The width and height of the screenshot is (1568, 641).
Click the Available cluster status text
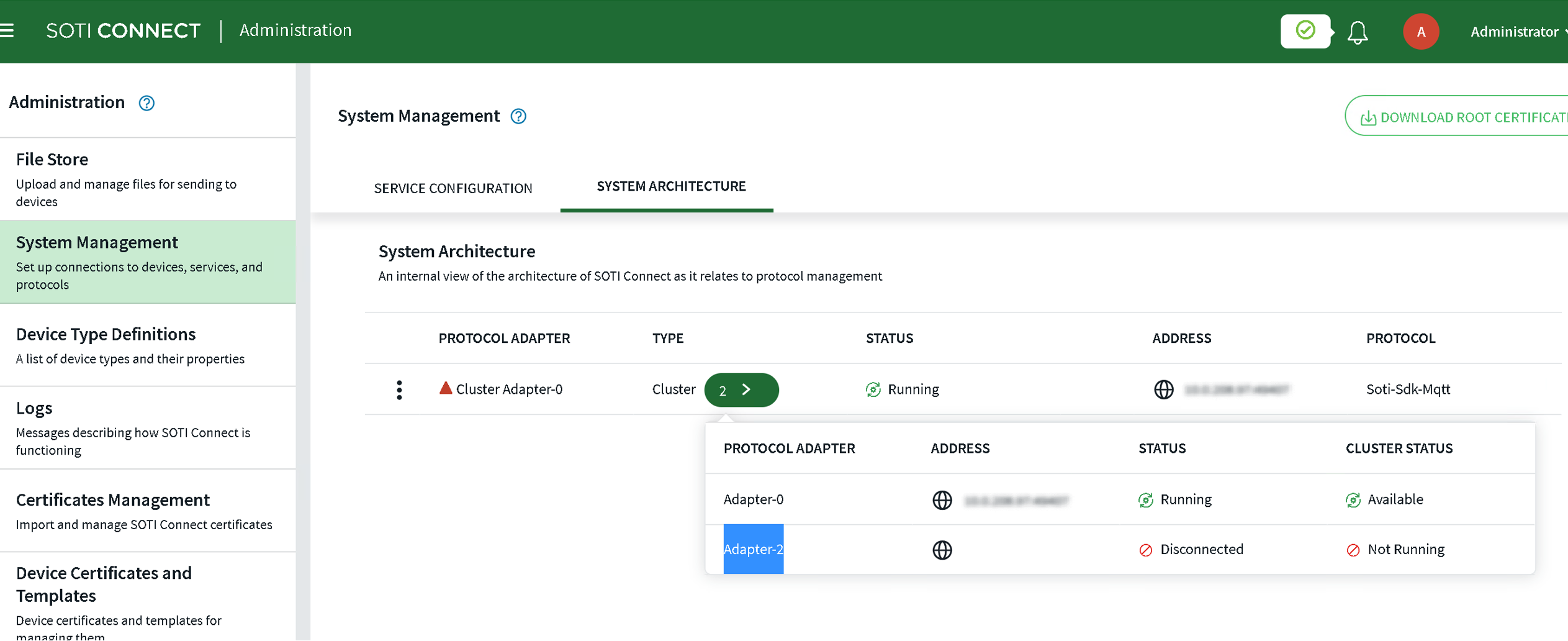pyautogui.click(x=1395, y=500)
